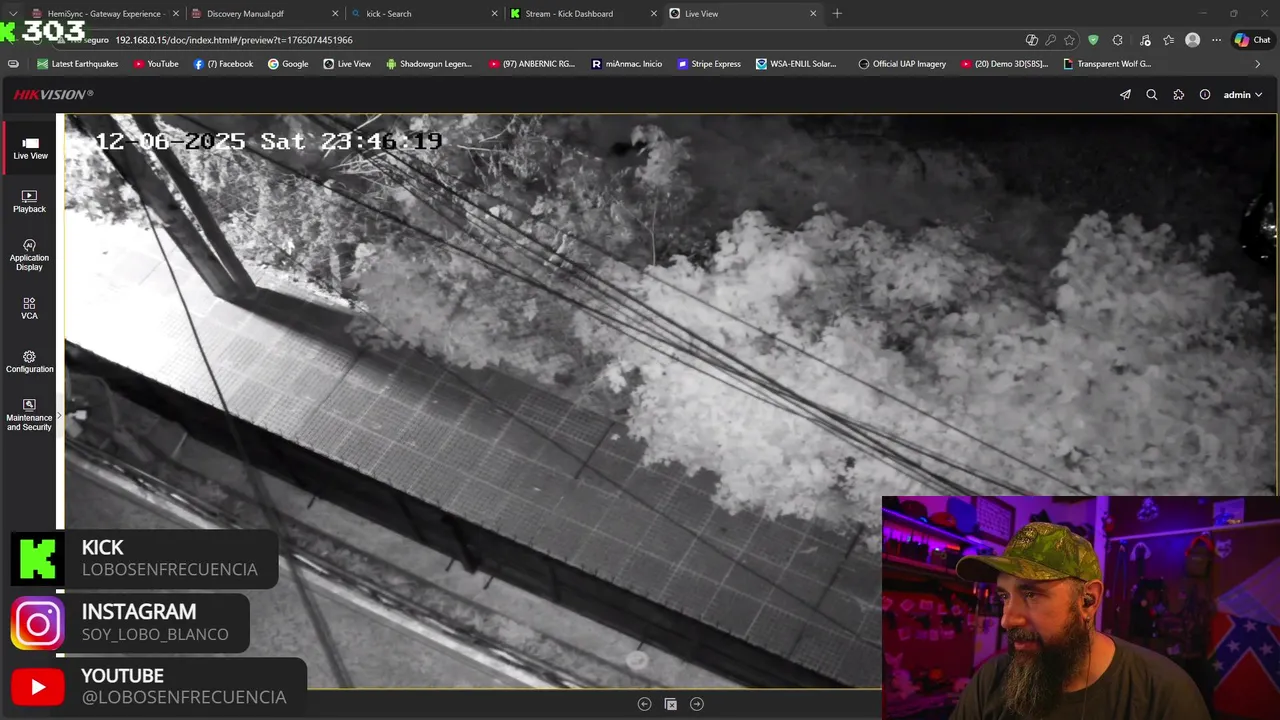
Task: Go to previous page of camera view
Action: (644, 704)
